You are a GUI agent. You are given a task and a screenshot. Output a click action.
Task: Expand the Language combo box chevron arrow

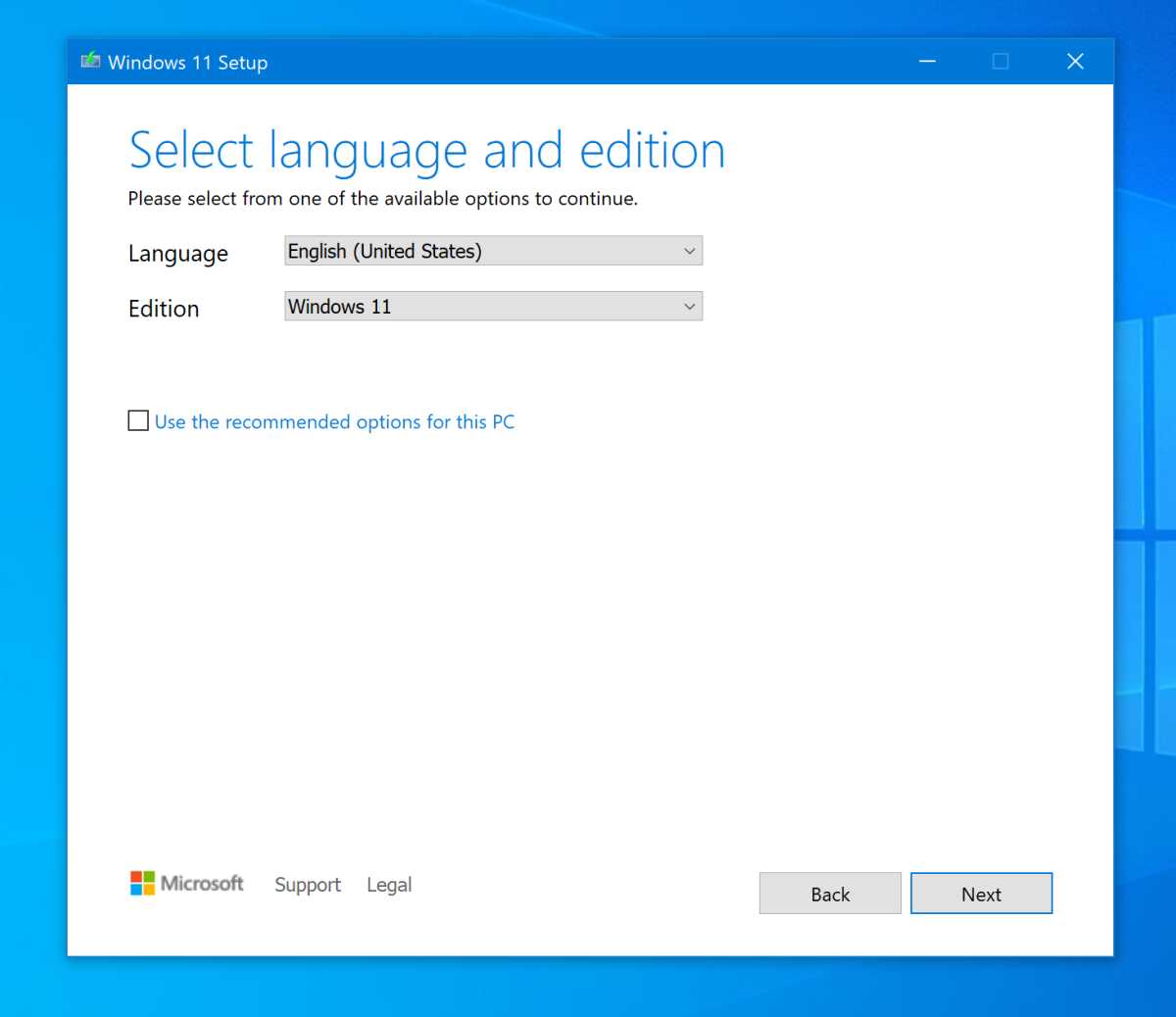coord(690,251)
